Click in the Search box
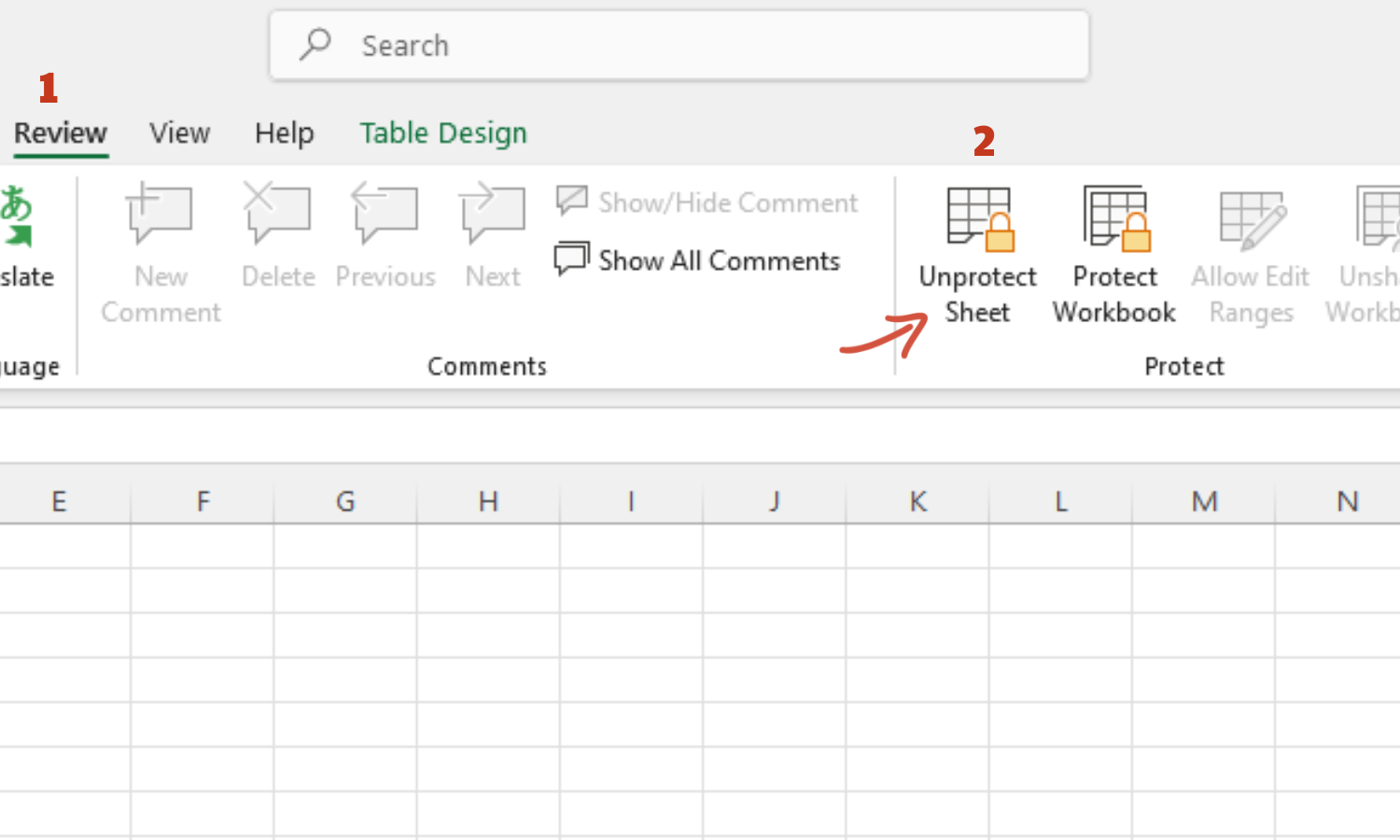The width and height of the screenshot is (1400, 840). (679, 46)
